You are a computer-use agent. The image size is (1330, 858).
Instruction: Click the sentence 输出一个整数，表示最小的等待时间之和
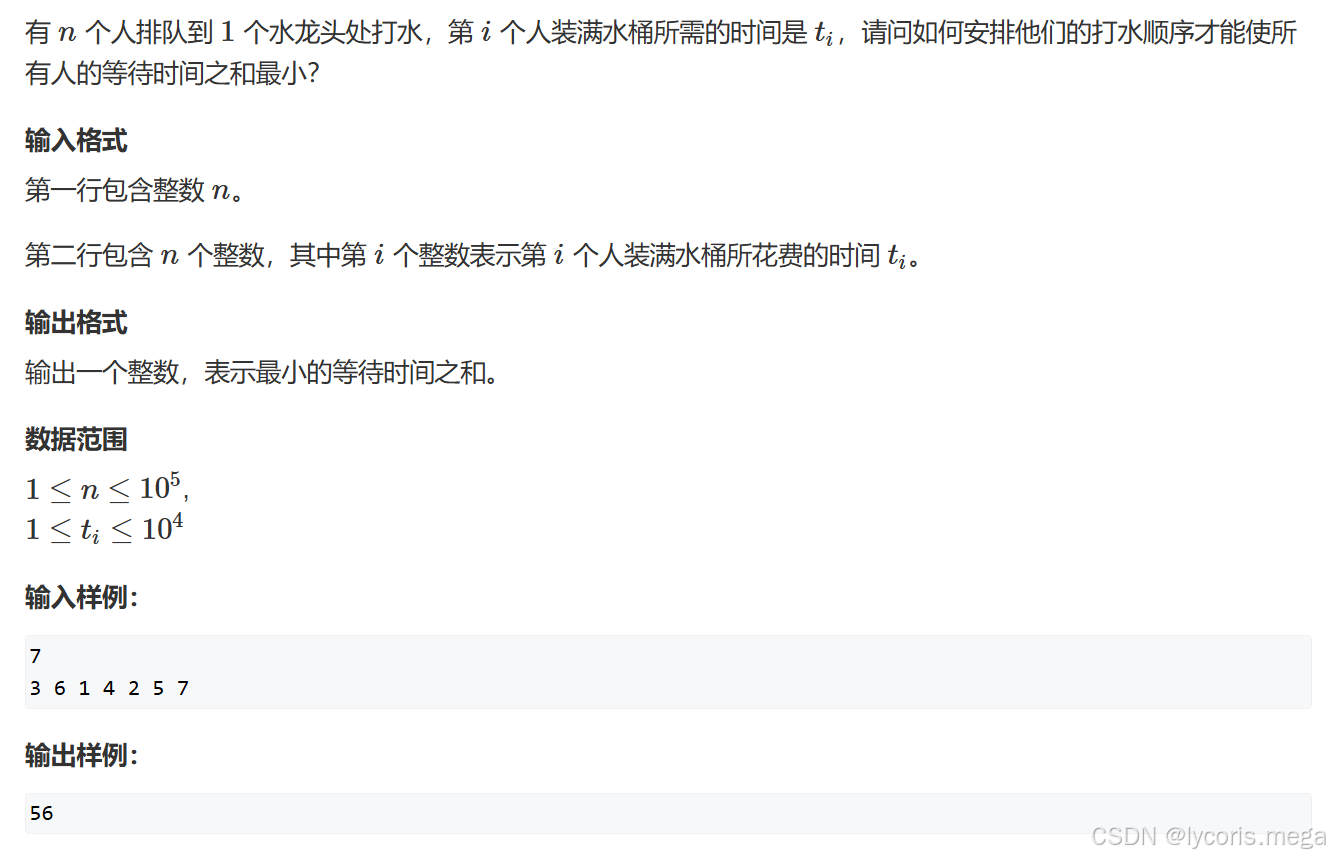(261, 373)
